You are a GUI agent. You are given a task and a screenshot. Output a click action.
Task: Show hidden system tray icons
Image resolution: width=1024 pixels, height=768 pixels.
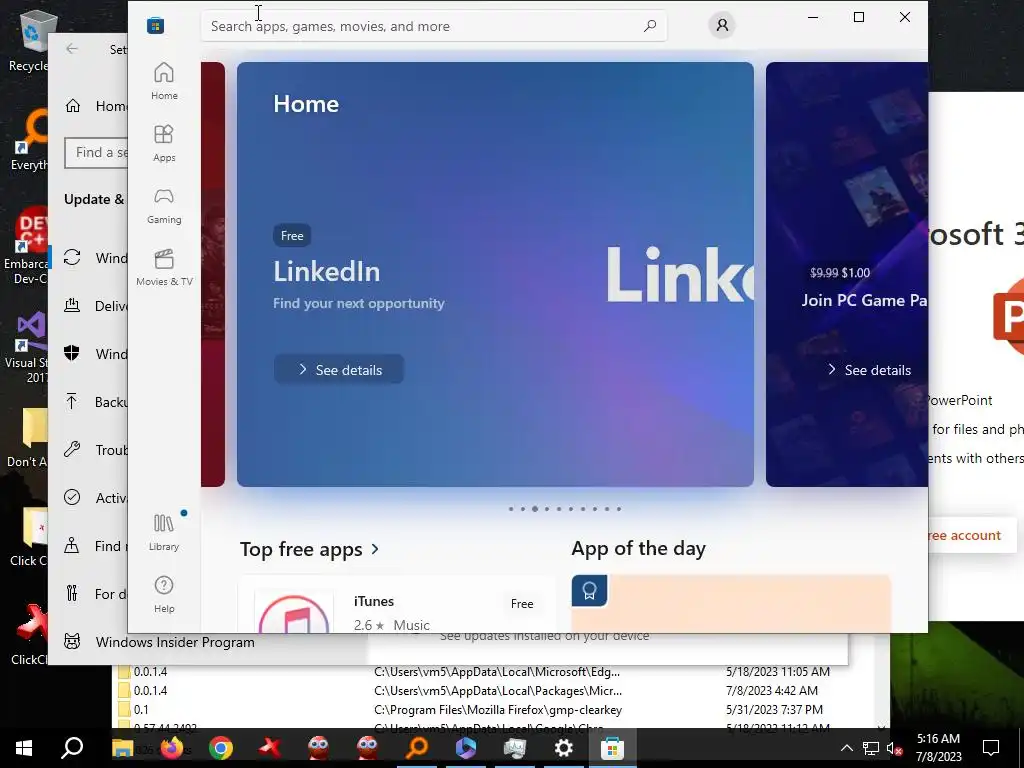(846, 748)
